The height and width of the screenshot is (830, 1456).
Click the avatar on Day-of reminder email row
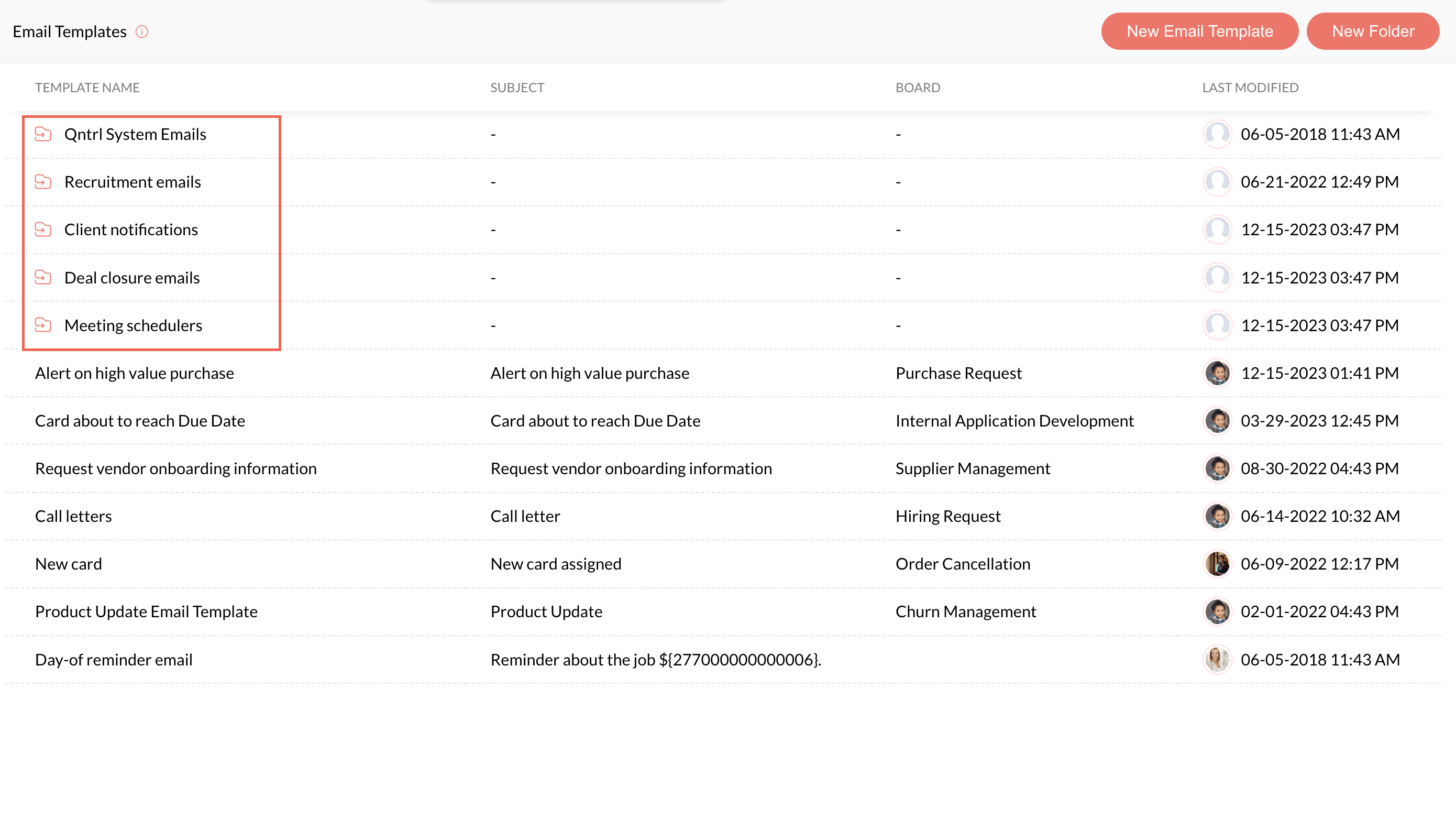coord(1217,660)
